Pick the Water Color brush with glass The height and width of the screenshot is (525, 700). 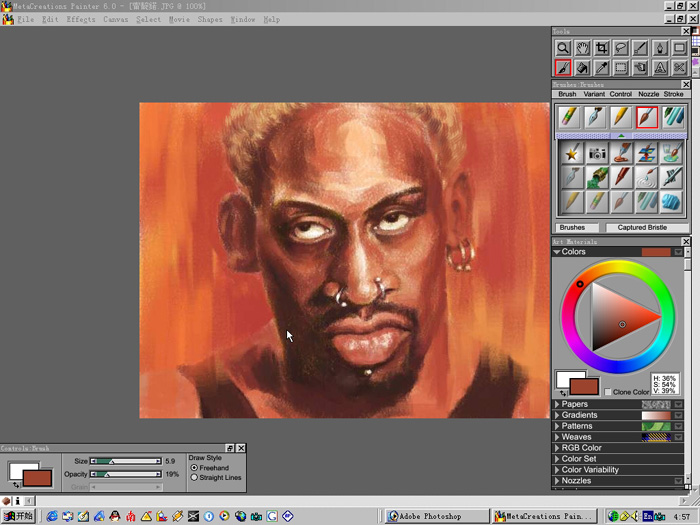click(672, 153)
